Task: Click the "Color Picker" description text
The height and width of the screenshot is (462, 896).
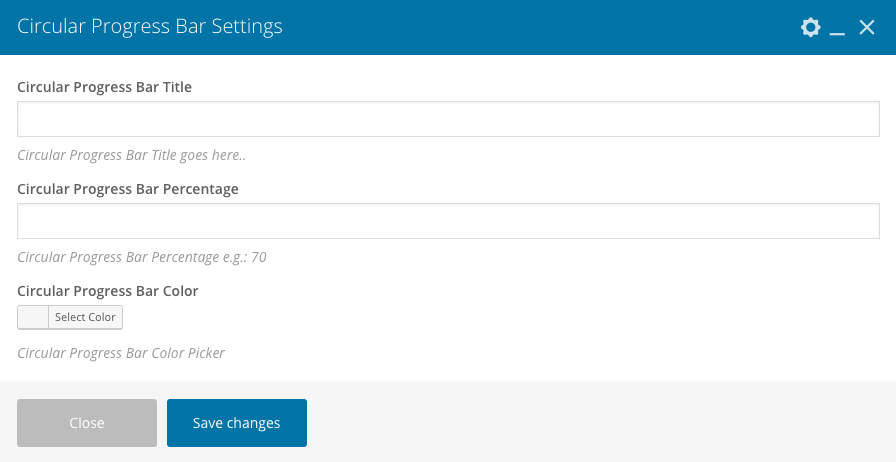Action: pyautogui.click(x=121, y=353)
